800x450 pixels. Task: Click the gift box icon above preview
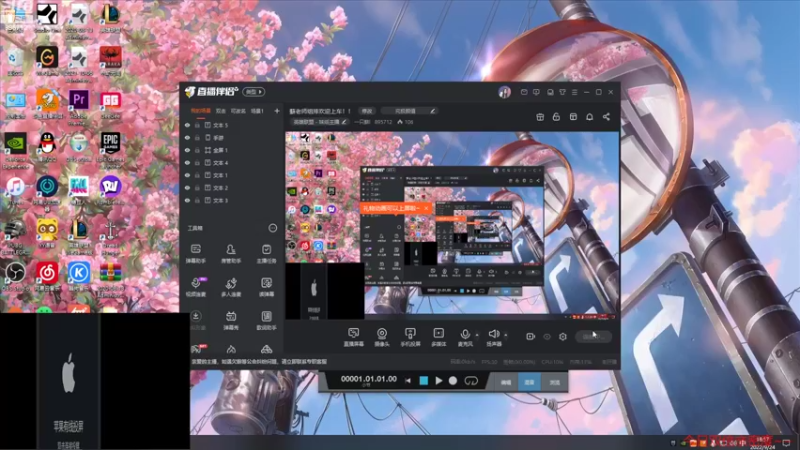tap(540, 117)
